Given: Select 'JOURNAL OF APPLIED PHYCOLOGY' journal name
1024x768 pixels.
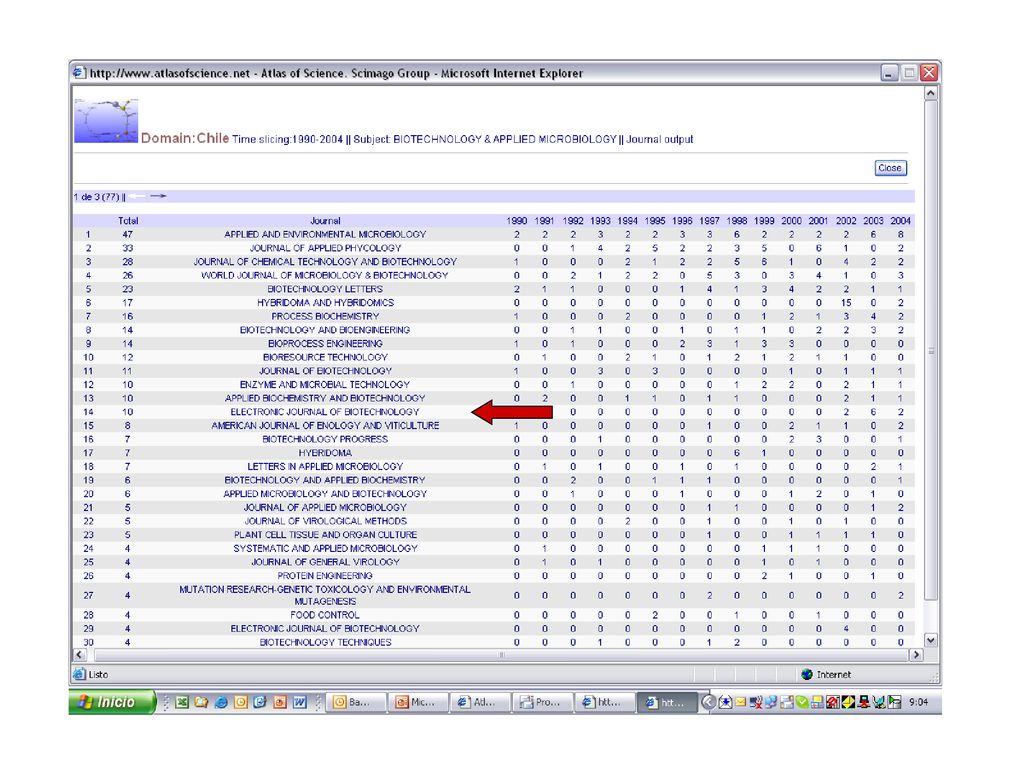Looking at the screenshot, I should pyautogui.click(x=325, y=248).
